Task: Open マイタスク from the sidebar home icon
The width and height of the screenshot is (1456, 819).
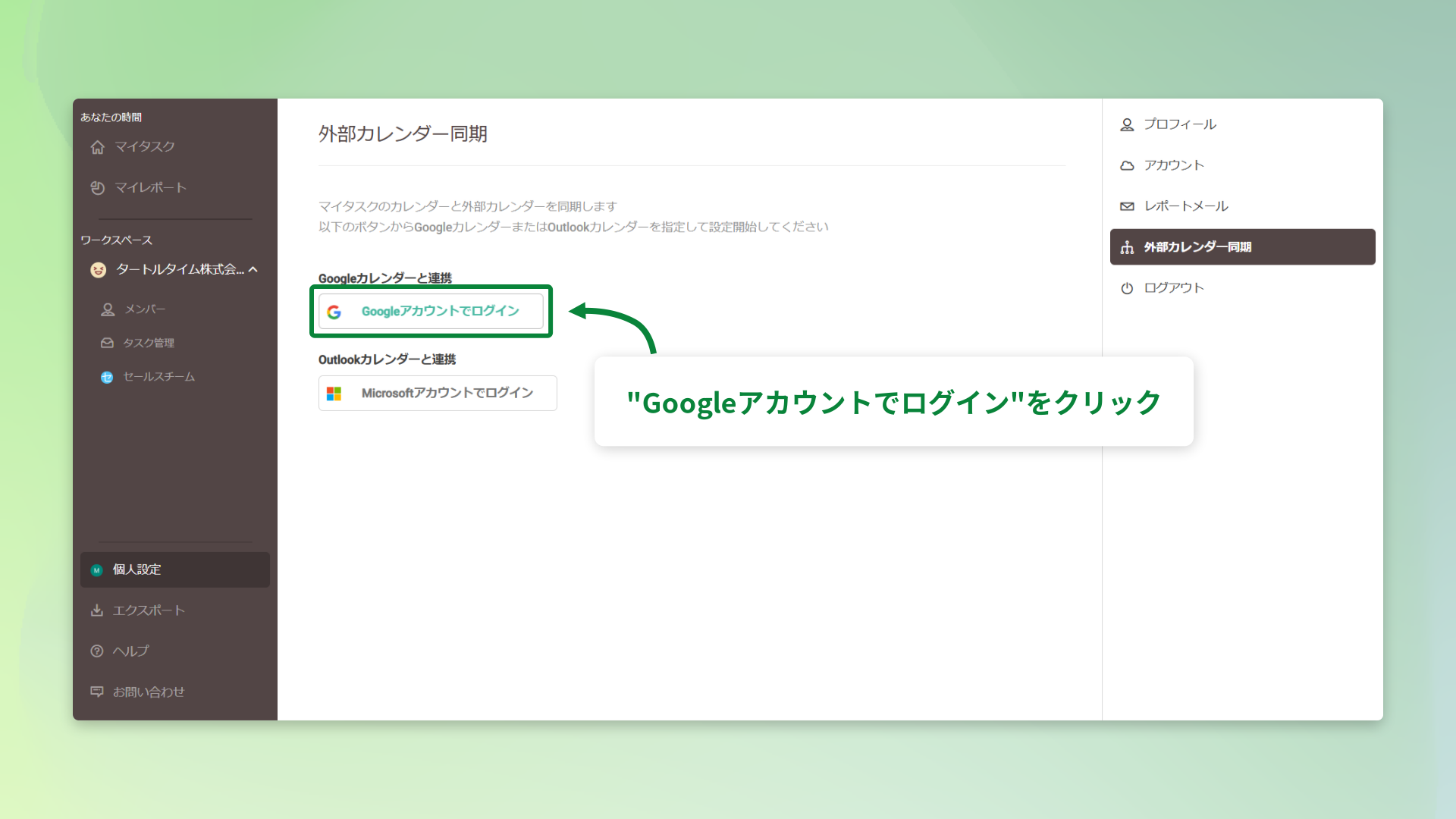Action: point(98,147)
